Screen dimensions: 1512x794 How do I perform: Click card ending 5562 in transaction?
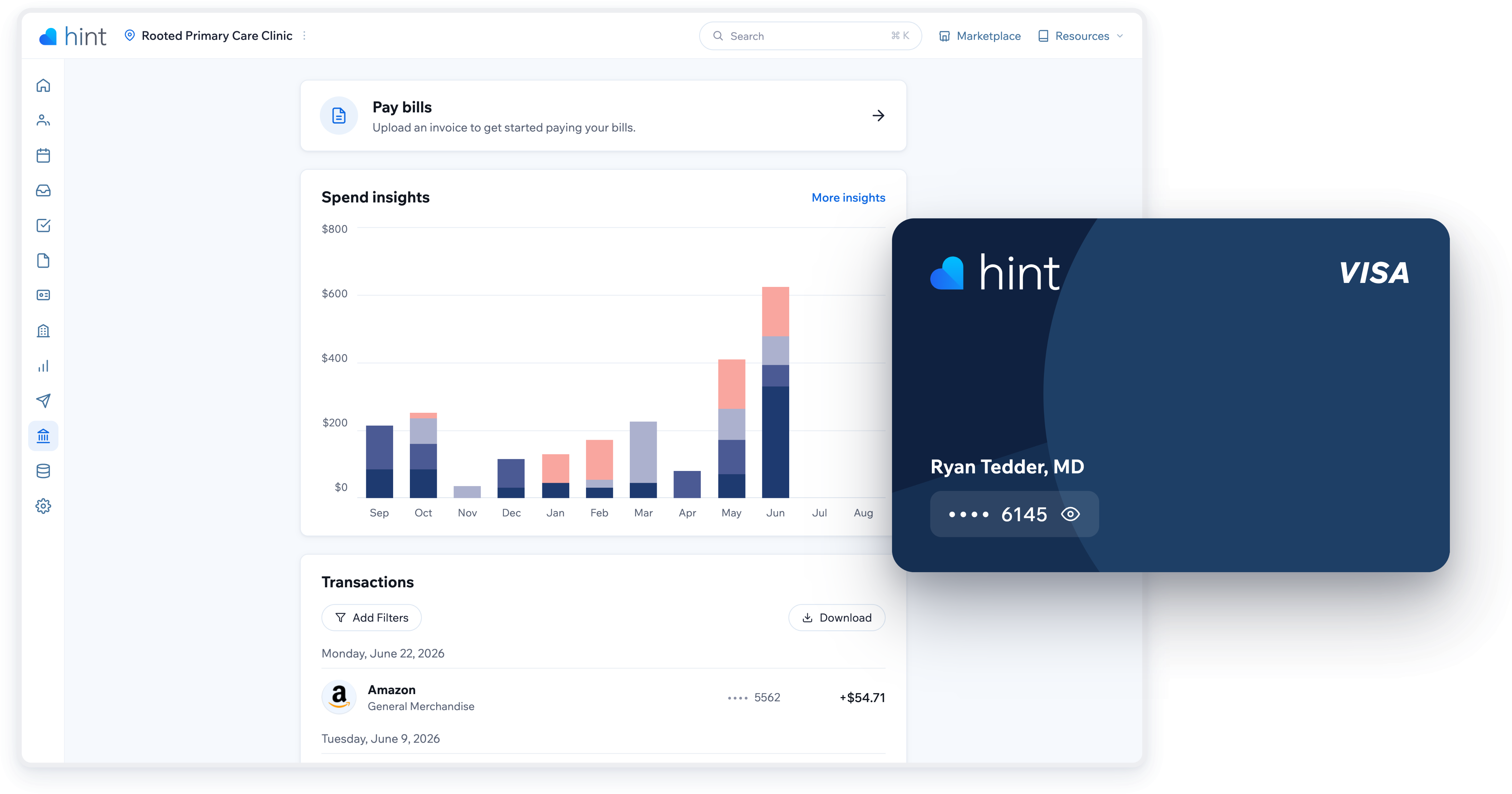754,697
